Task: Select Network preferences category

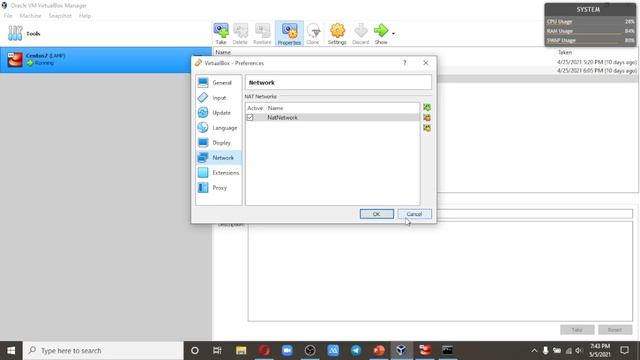Action: (x=218, y=158)
